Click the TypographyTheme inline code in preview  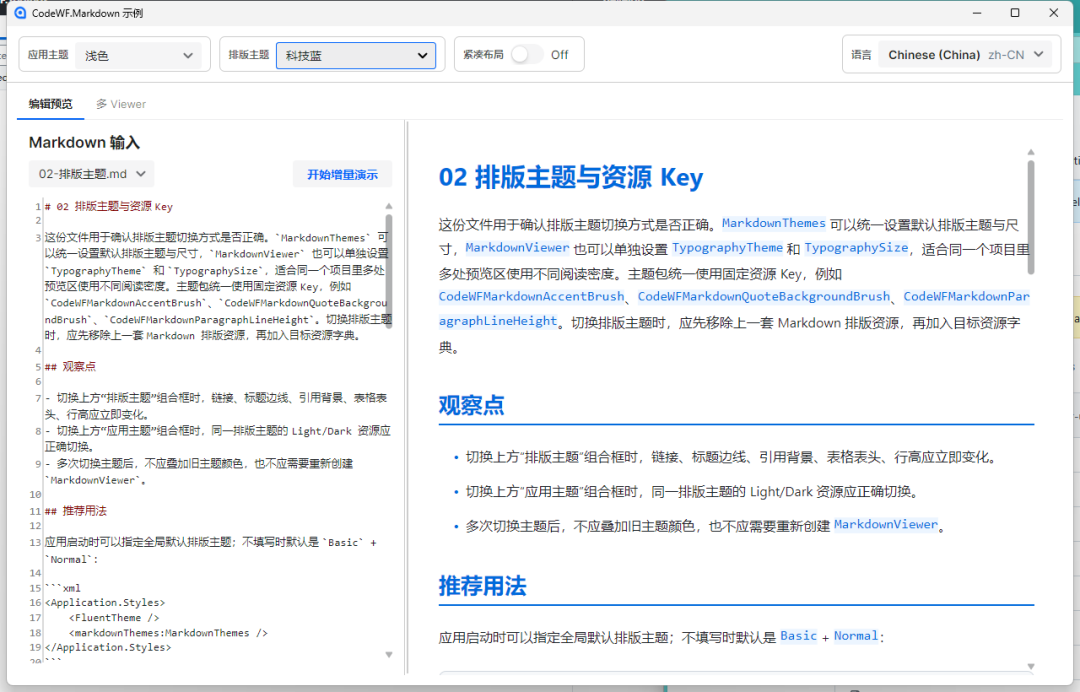click(x=727, y=248)
